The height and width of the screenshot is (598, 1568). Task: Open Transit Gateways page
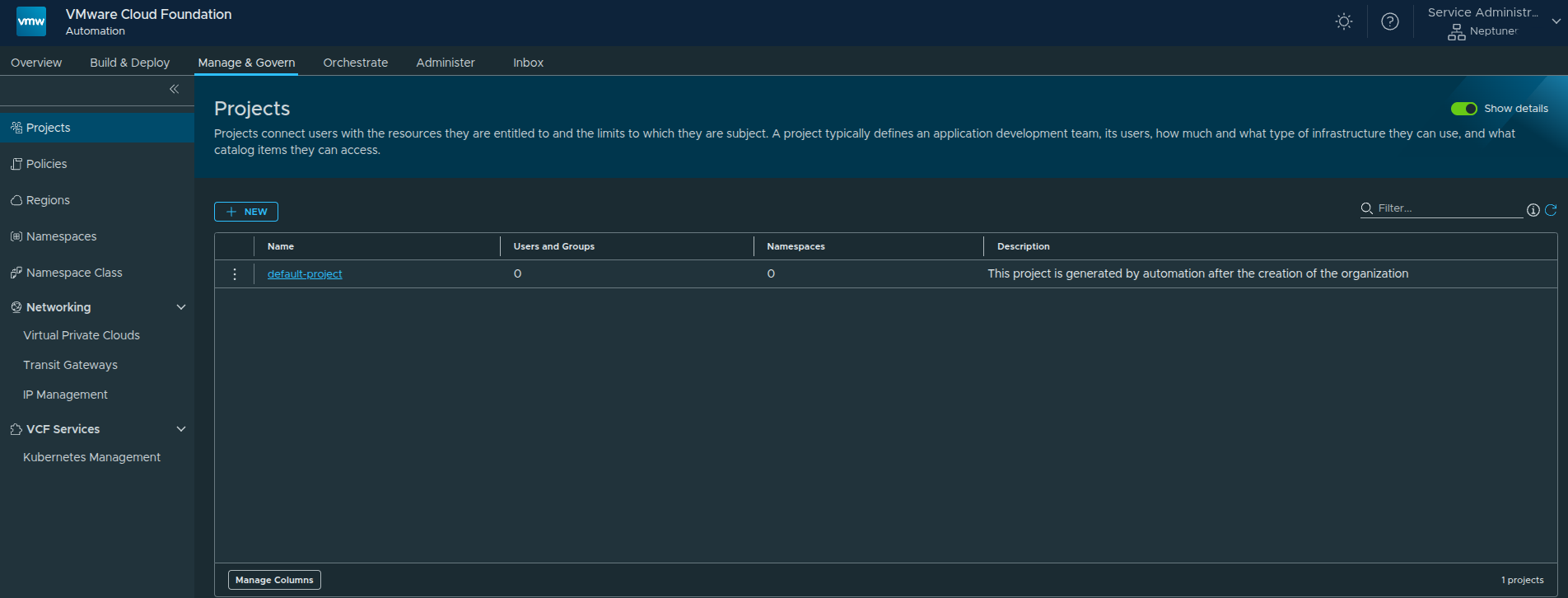pos(70,365)
